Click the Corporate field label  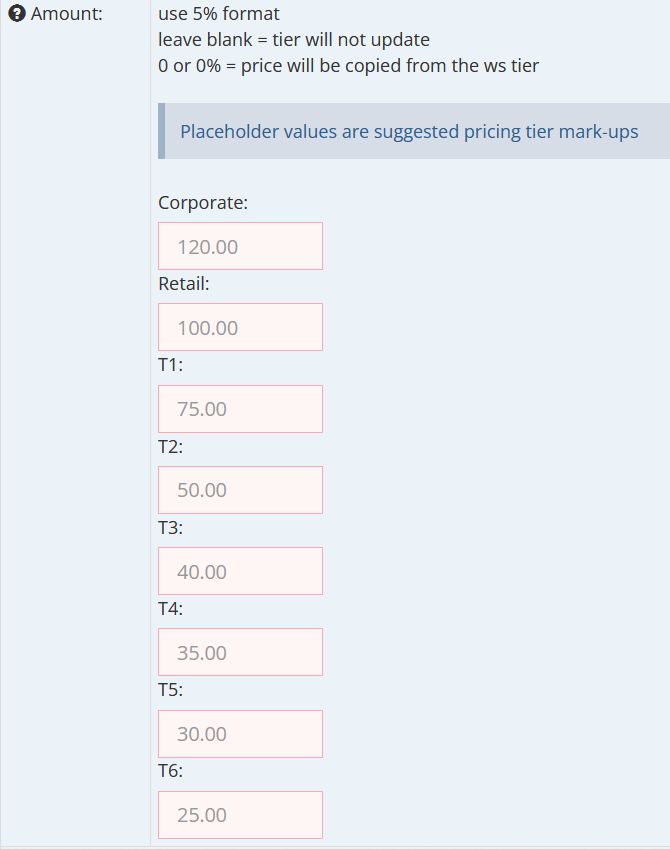pos(203,203)
